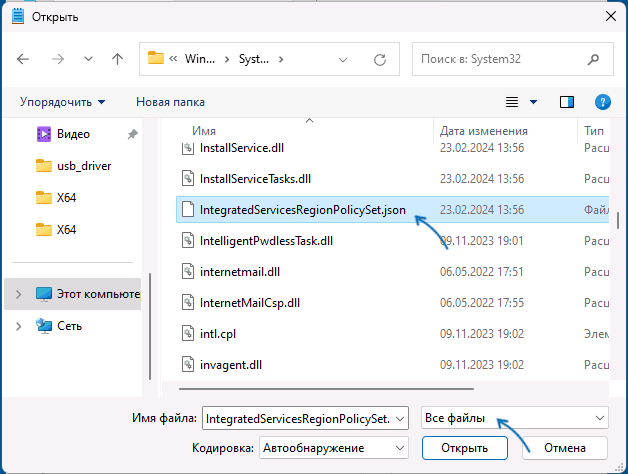Open the view options list icon
This screenshot has width=628, height=474.
(x=513, y=102)
